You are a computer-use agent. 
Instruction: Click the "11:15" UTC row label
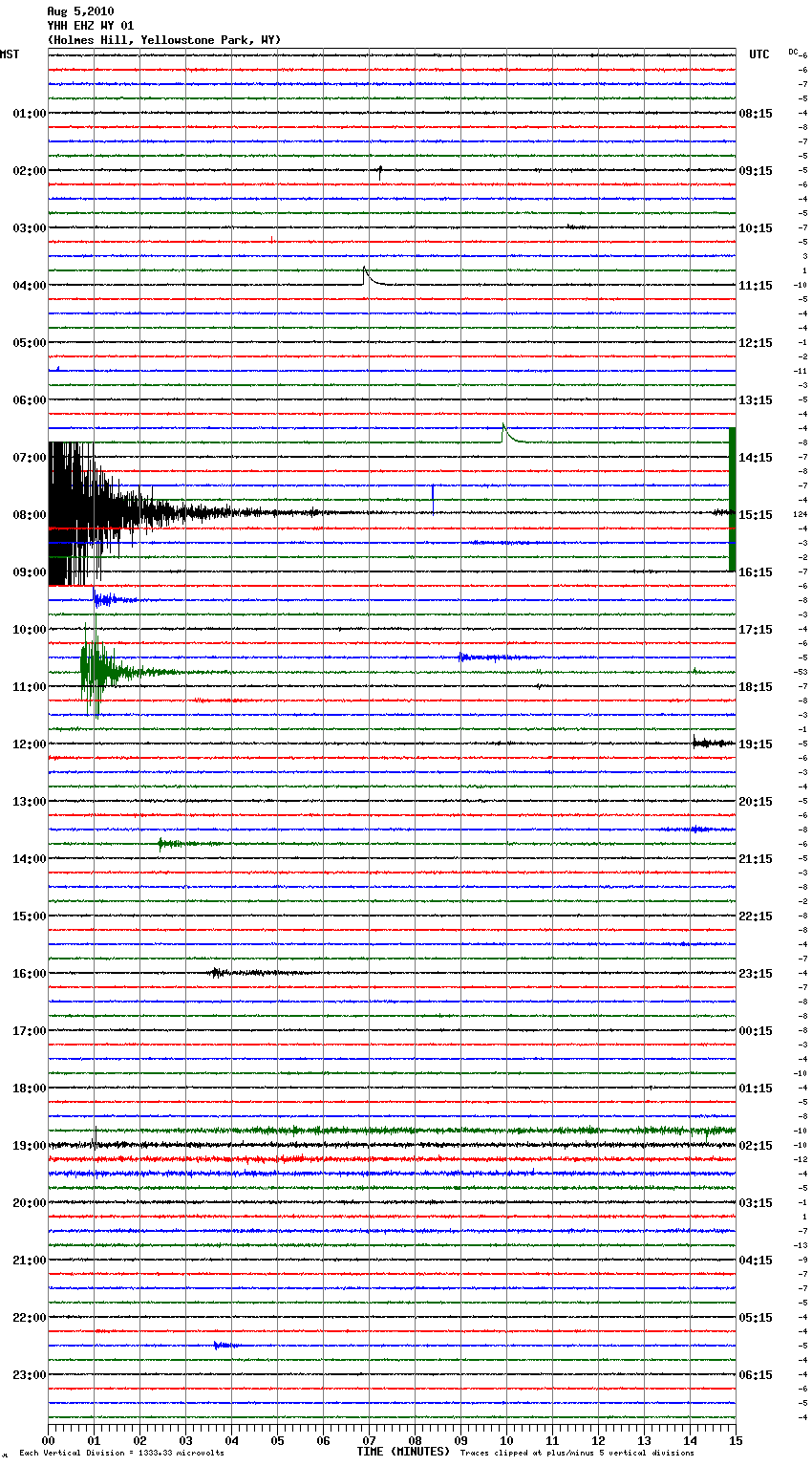point(756,286)
